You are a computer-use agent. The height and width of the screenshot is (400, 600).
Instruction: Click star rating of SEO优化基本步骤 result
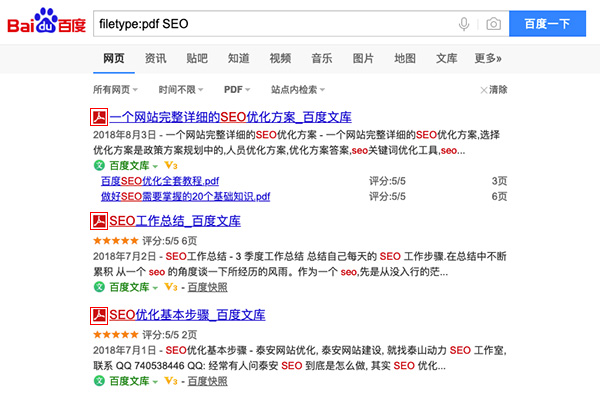pyautogui.click(x=116, y=335)
